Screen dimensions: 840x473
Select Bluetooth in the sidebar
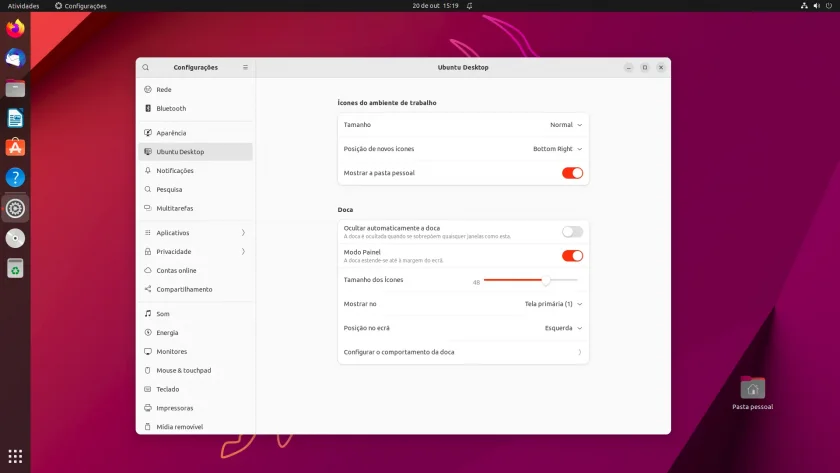point(196,108)
